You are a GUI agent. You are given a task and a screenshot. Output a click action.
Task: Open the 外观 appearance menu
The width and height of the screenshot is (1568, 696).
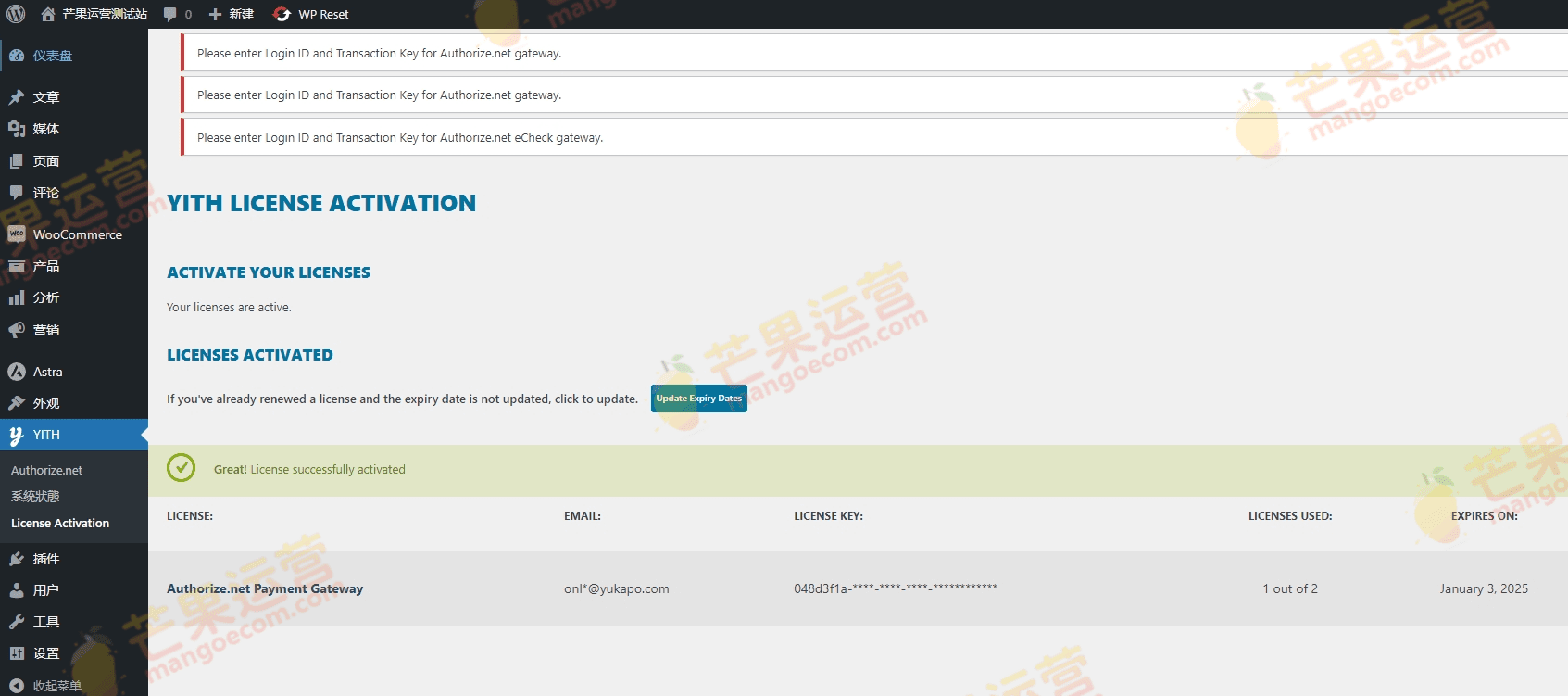point(74,403)
